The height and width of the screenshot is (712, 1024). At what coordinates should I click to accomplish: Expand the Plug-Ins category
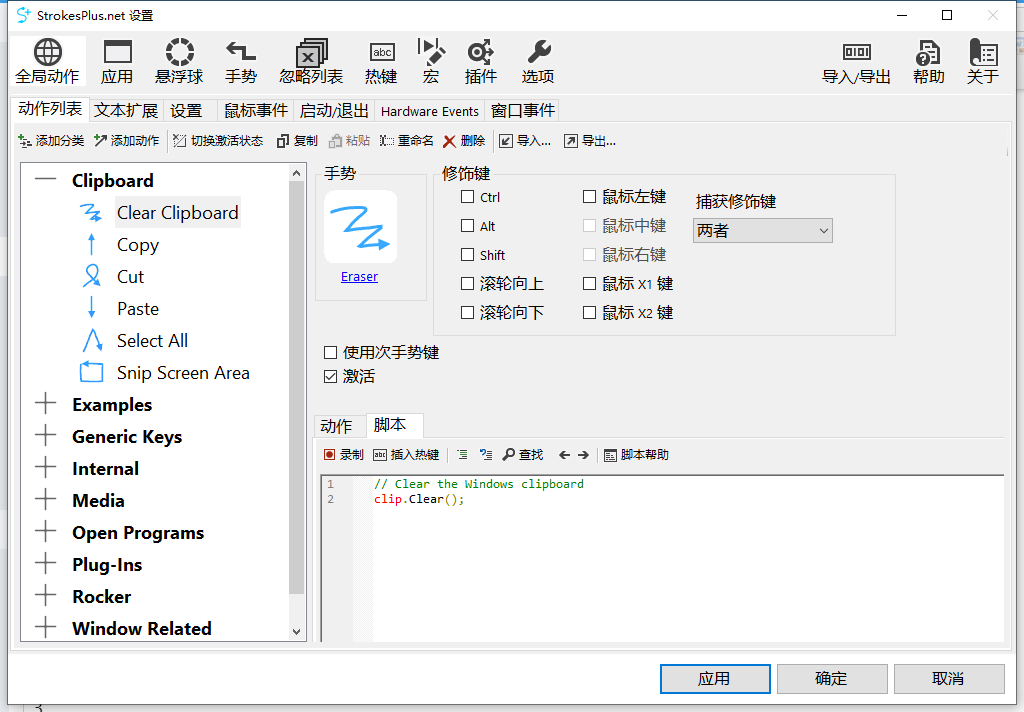click(x=45, y=564)
